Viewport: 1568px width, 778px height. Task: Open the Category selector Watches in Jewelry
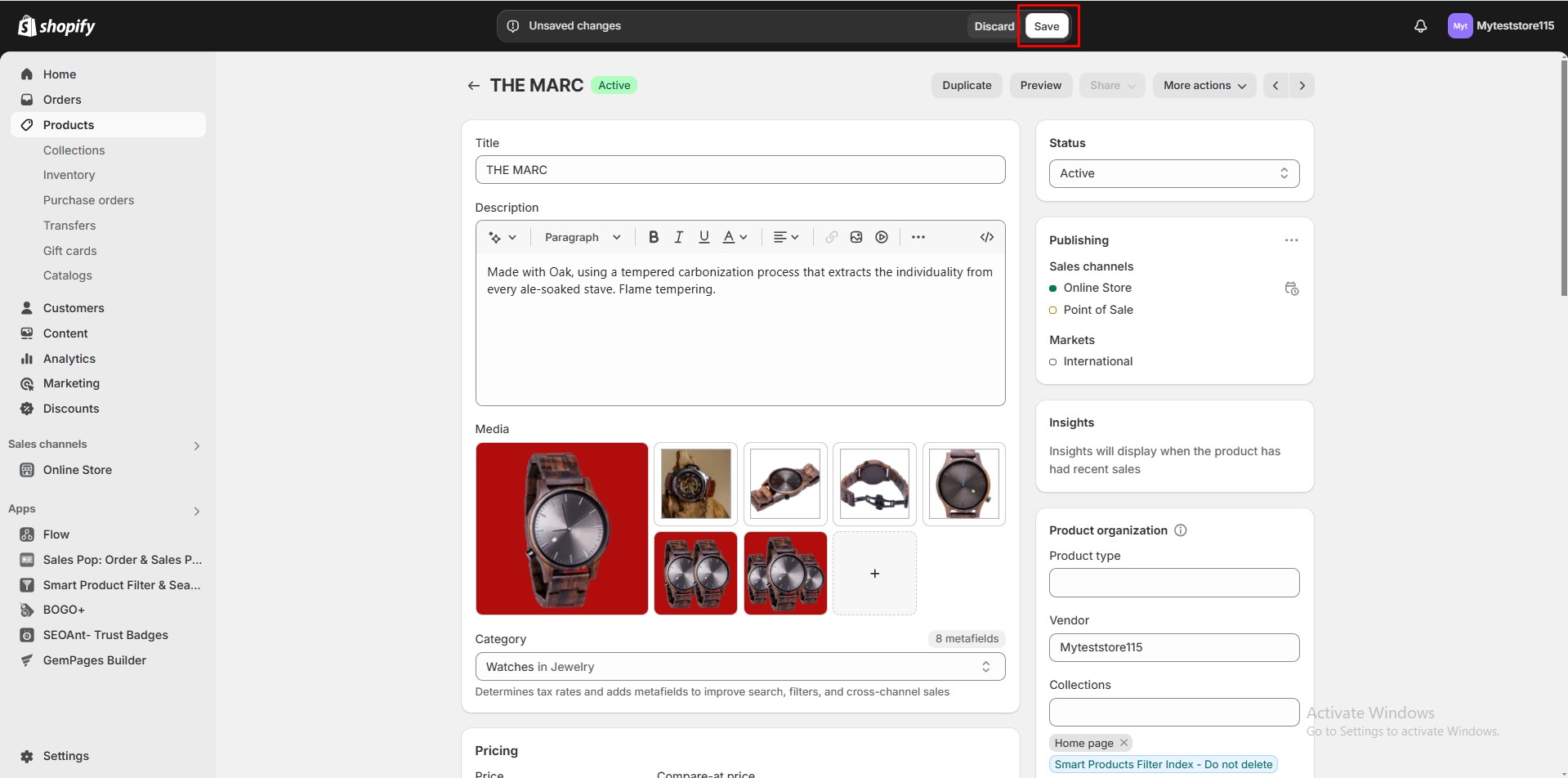739,667
